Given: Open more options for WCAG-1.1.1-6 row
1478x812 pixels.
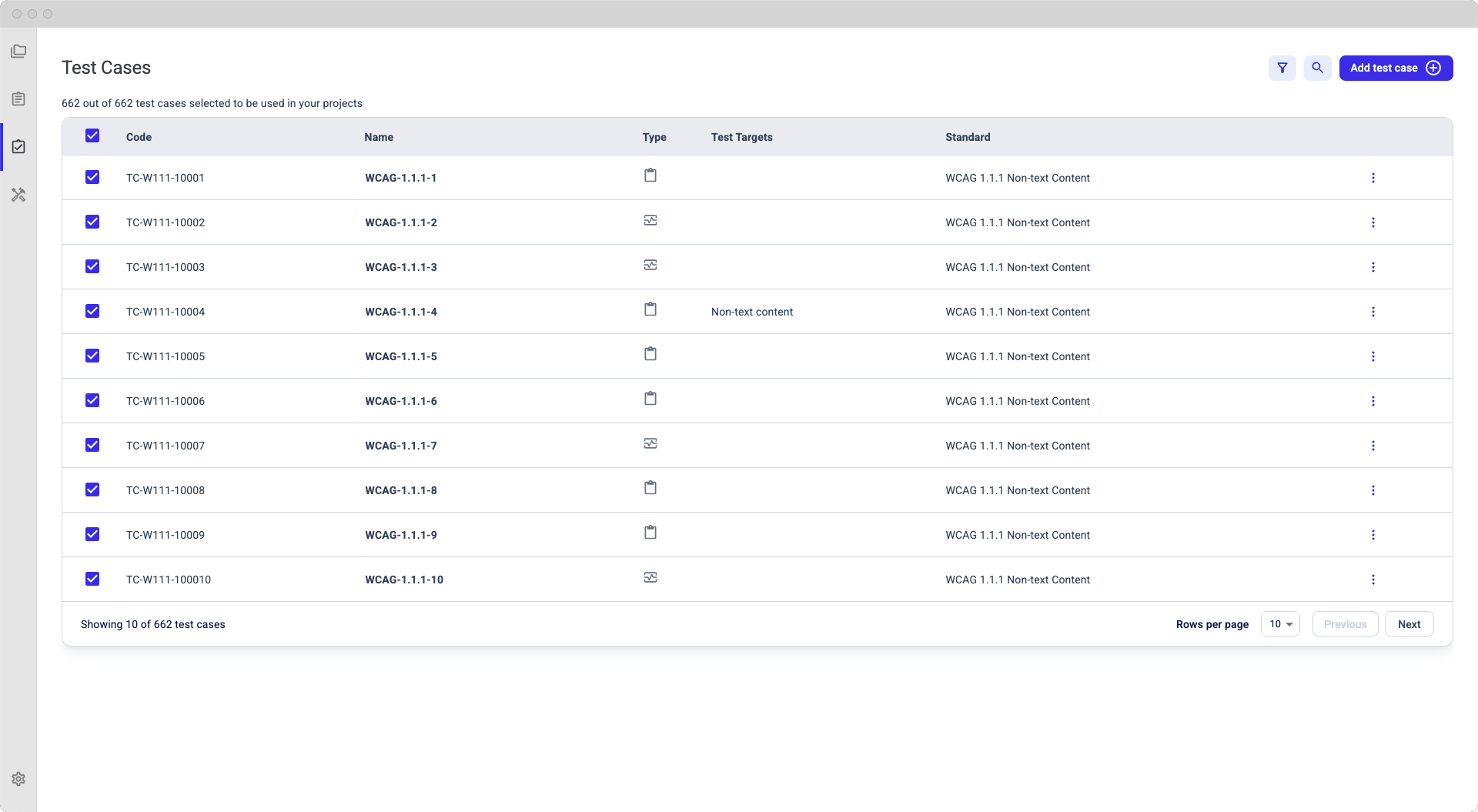Looking at the screenshot, I should point(1373,401).
